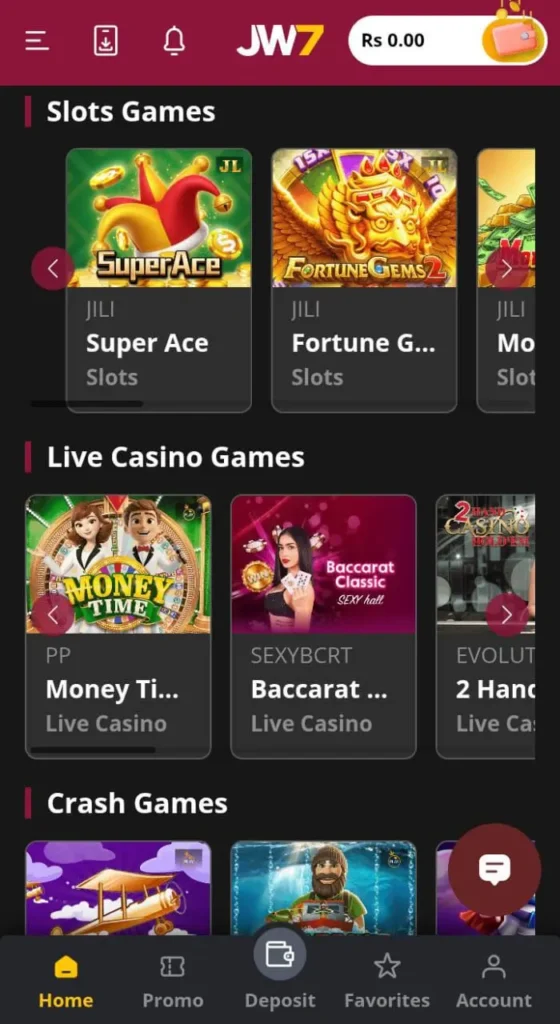
Task: Go to Account tab
Action: [493, 981]
